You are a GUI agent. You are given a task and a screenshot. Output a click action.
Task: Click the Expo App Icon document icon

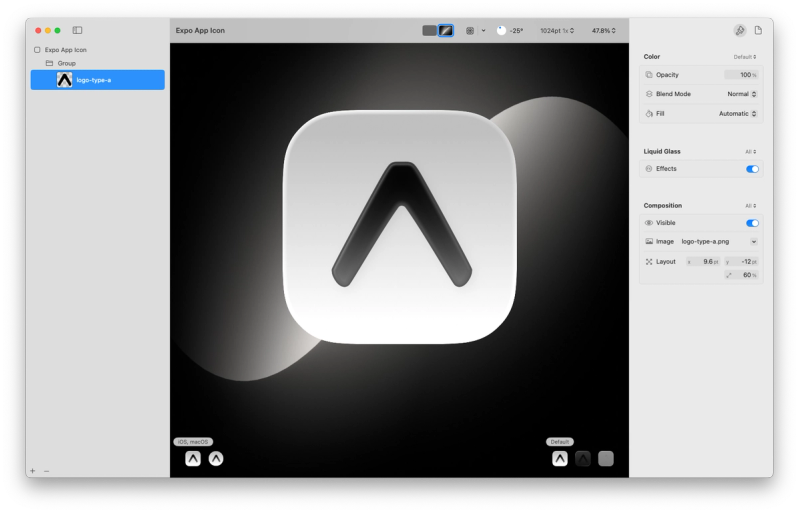pyautogui.click(x=37, y=50)
